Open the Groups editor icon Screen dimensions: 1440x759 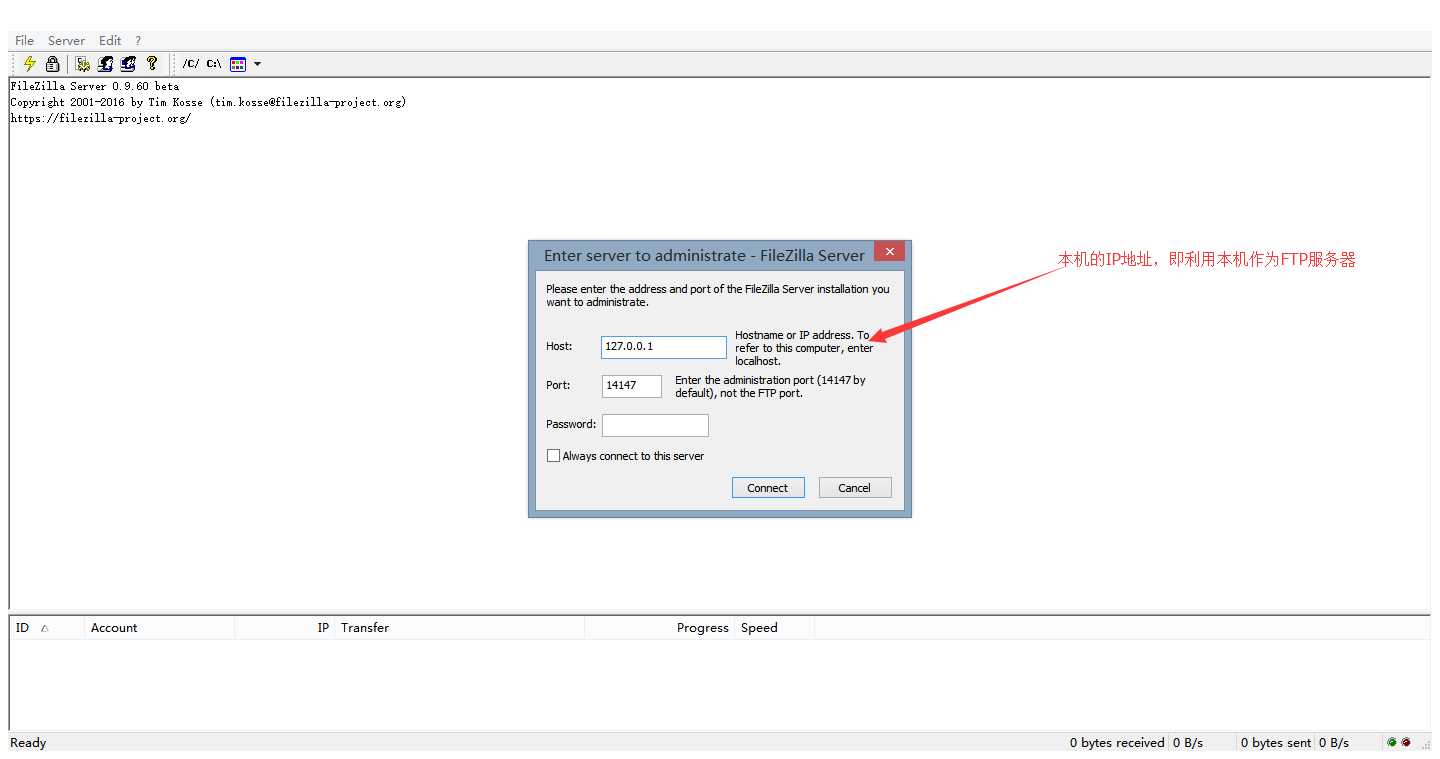128,64
